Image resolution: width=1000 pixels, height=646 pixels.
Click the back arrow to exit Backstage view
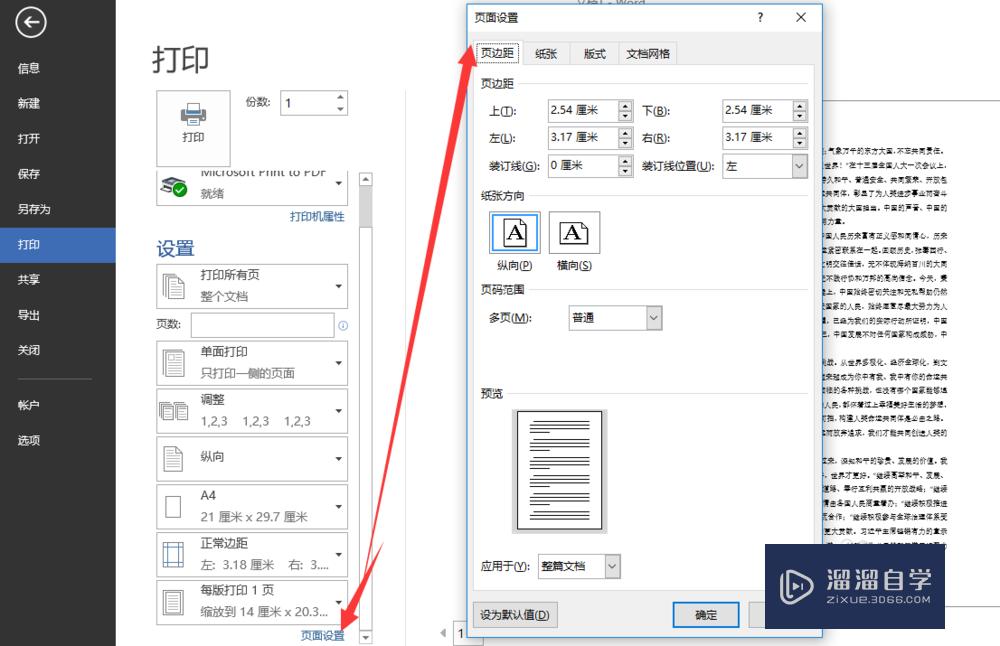coord(30,22)
